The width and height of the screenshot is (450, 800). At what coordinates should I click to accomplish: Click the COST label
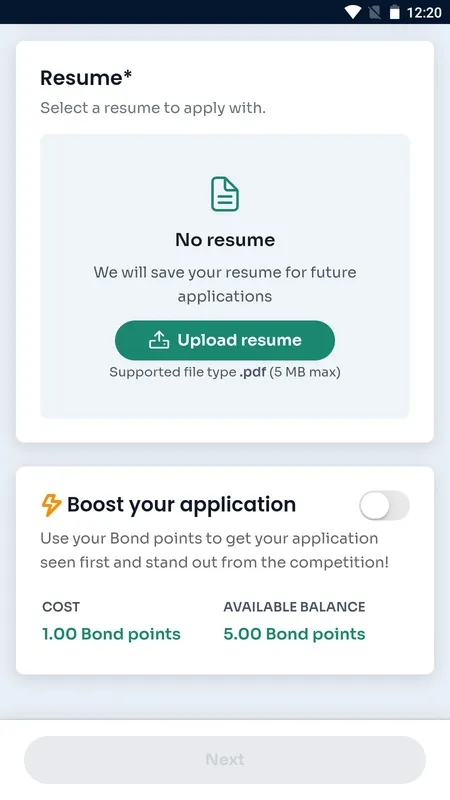point(61,607)
